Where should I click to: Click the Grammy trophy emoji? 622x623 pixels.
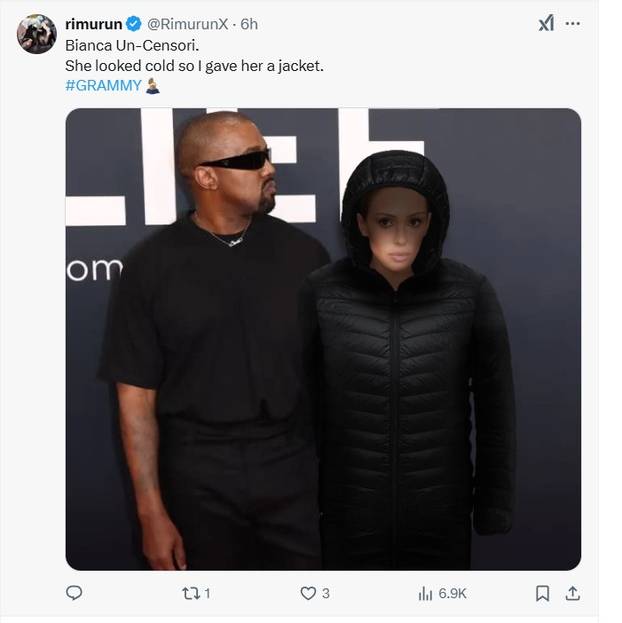[x=152, y=85]
